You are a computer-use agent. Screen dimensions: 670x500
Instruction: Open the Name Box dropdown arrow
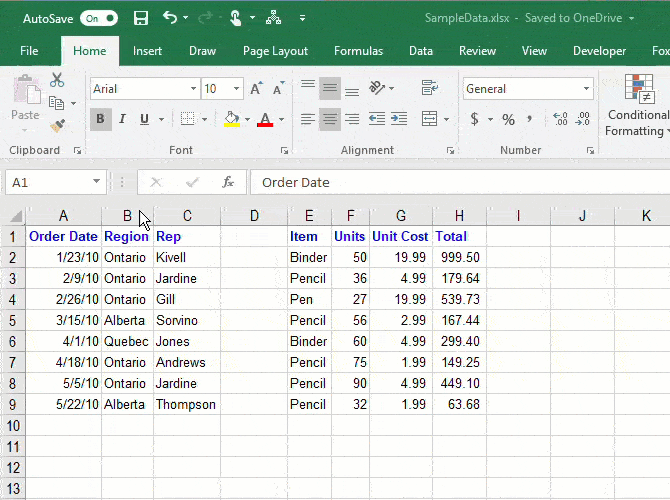[96, 182]
